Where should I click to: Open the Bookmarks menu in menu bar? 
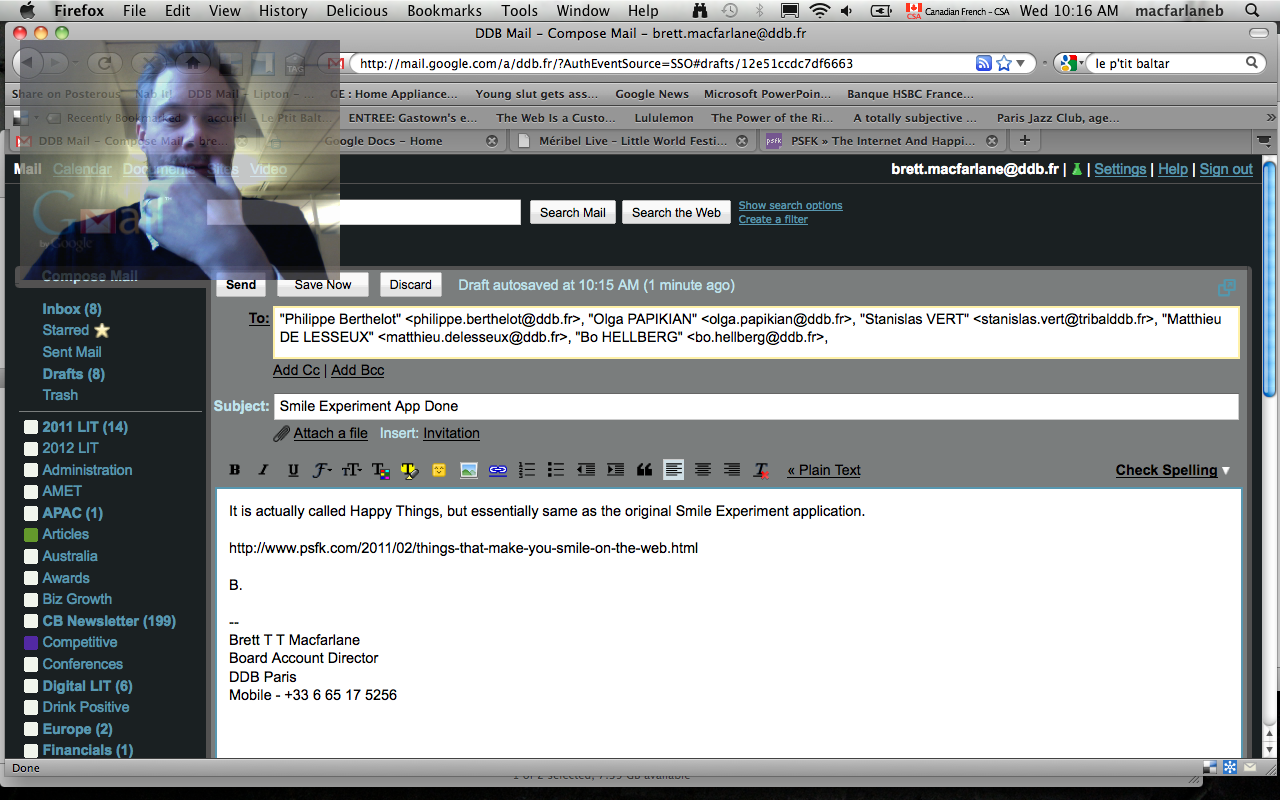(x=444, y=11)
